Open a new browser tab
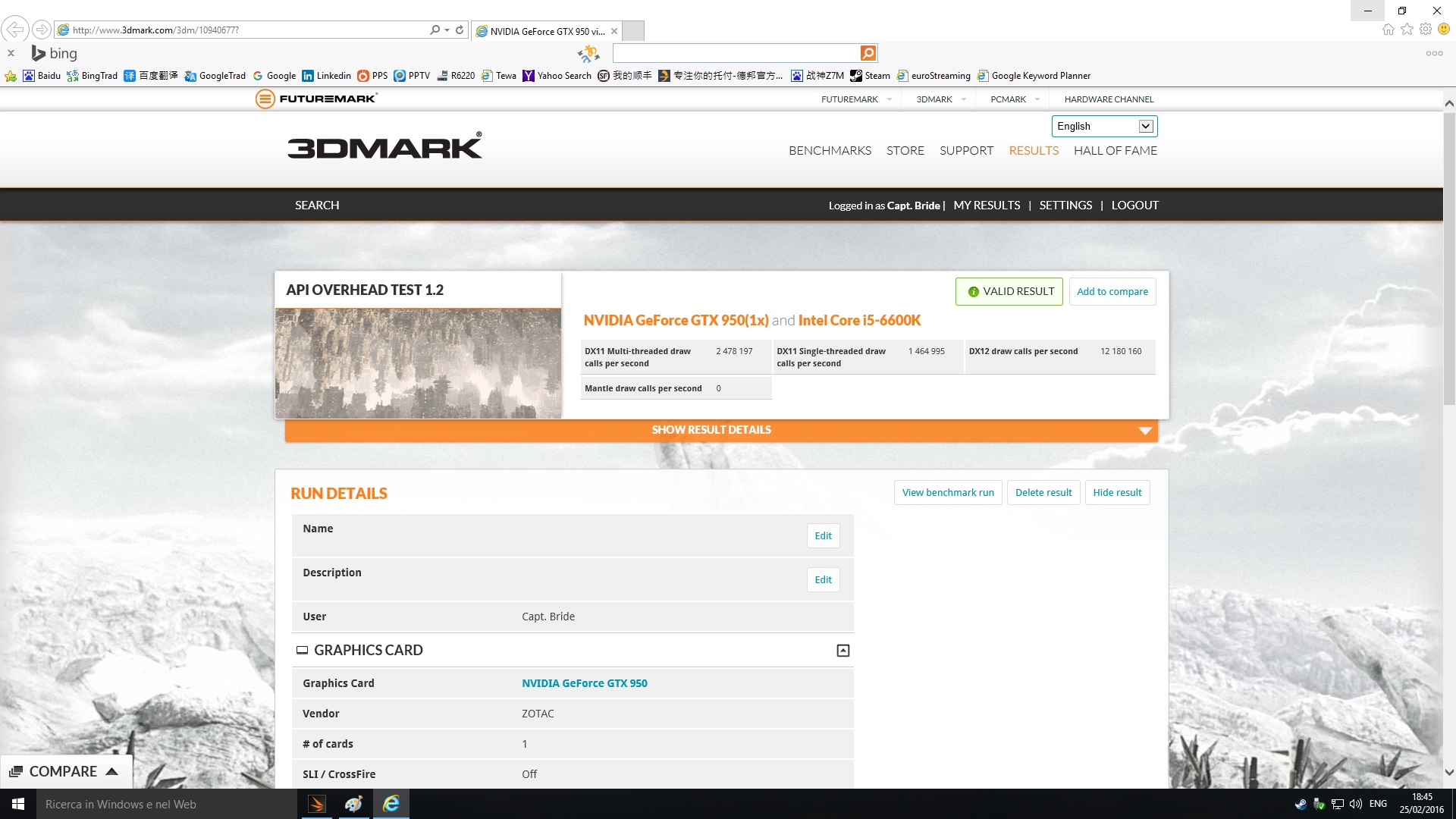1456x819 pixels. (633, 31)
